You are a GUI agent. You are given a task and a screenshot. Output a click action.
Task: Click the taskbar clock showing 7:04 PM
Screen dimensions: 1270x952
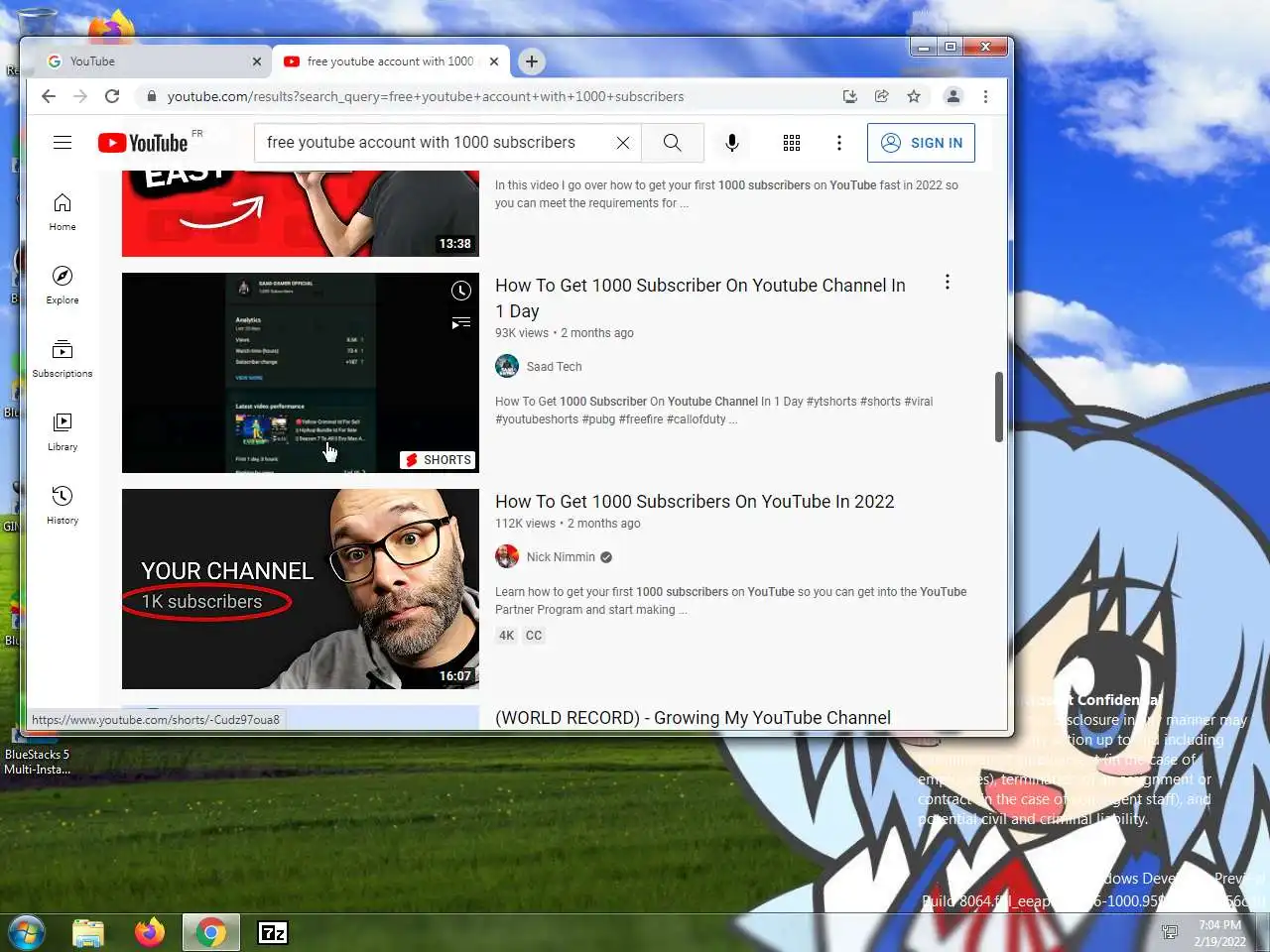tap(1219, 933)
